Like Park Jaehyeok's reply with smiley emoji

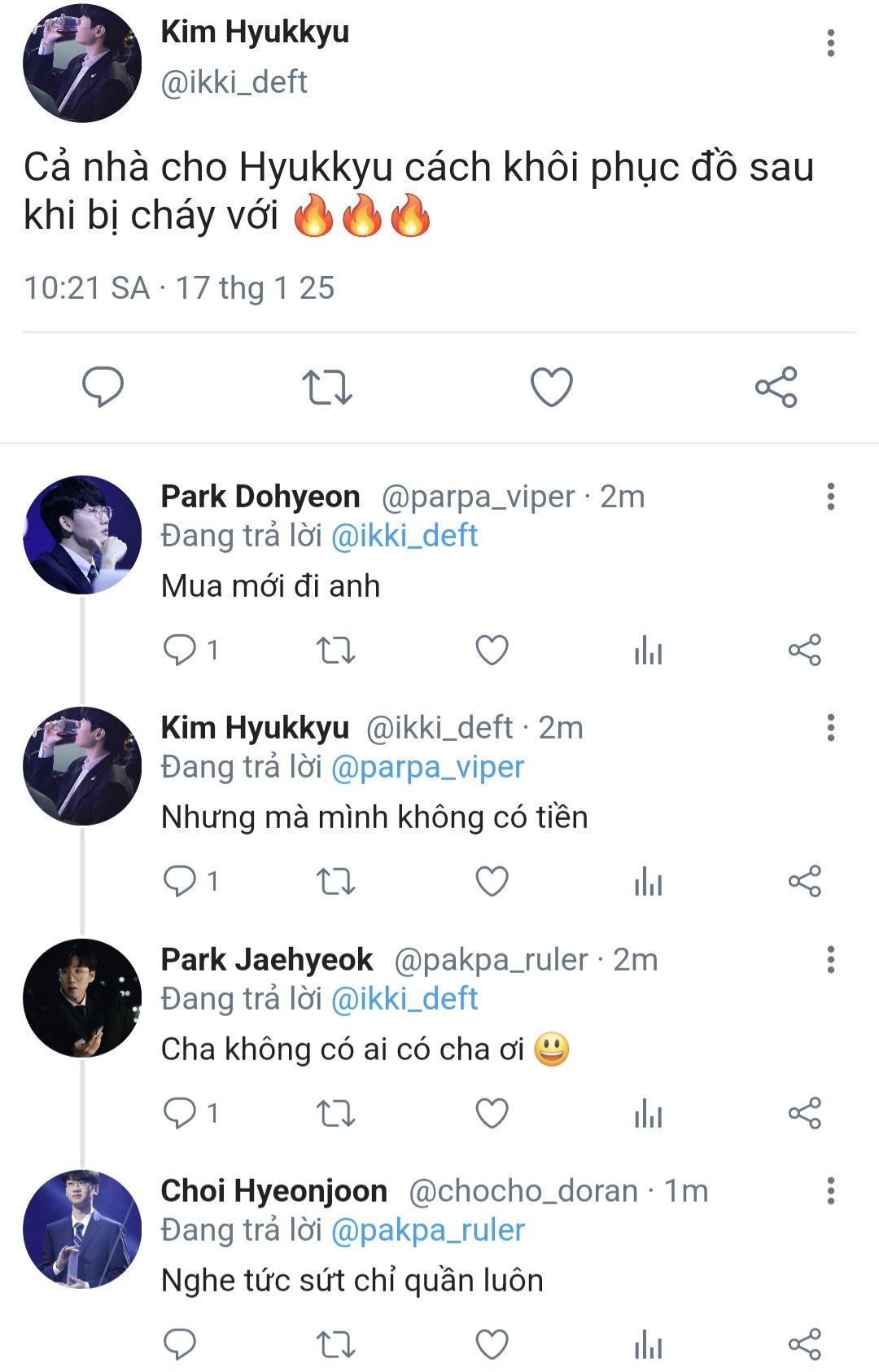(x=492, y=1113)
